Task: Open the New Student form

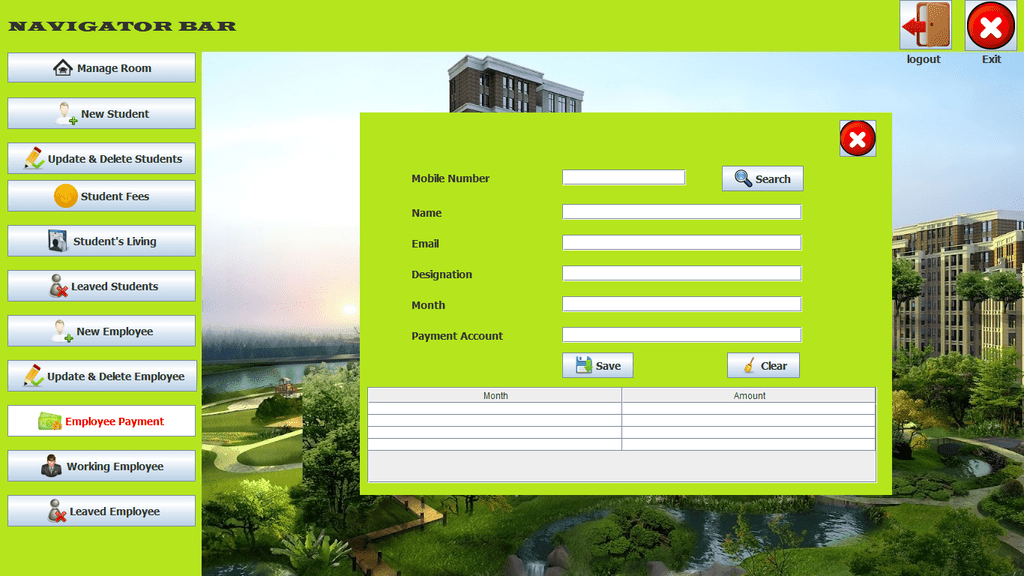Action: pos(101,114)
